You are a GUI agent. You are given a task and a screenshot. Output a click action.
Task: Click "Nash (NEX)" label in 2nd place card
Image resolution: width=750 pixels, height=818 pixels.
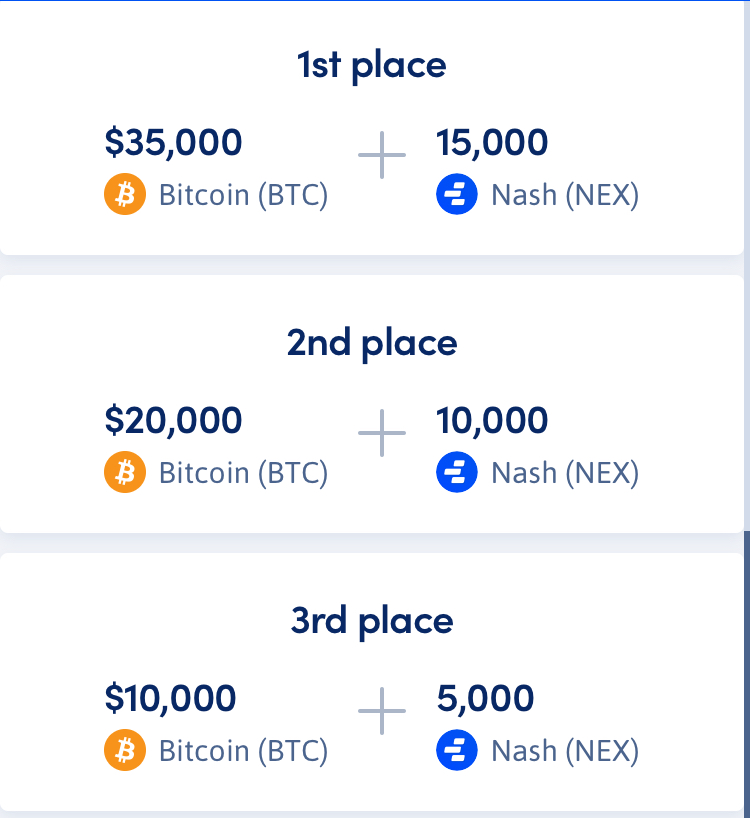pyautogui.click(x=565, y=472)
